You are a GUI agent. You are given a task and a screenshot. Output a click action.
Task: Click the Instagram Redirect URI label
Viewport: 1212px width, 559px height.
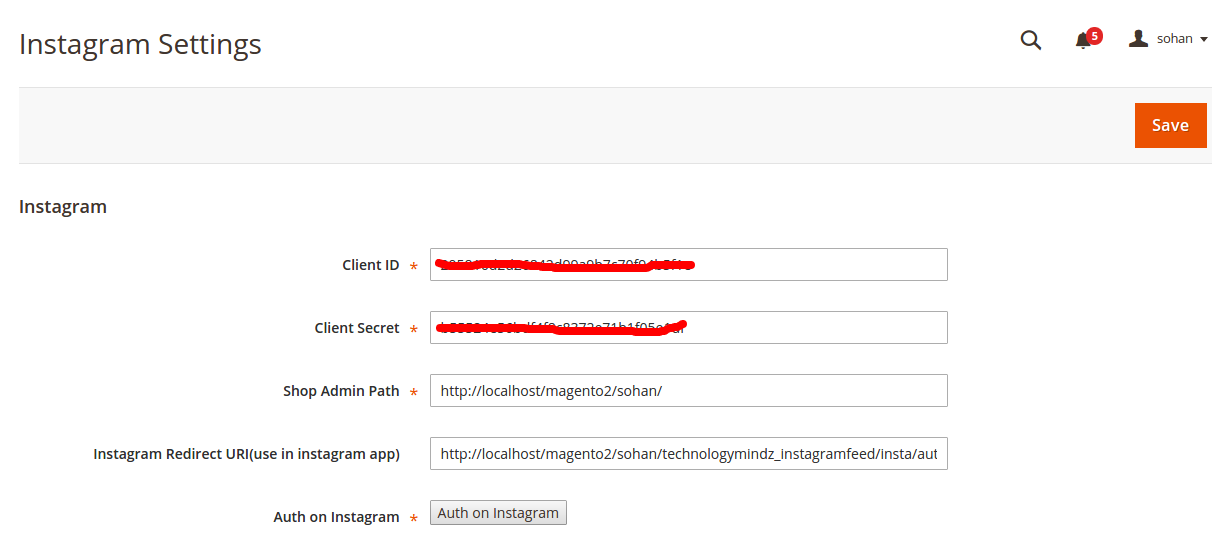click(246, 454)
